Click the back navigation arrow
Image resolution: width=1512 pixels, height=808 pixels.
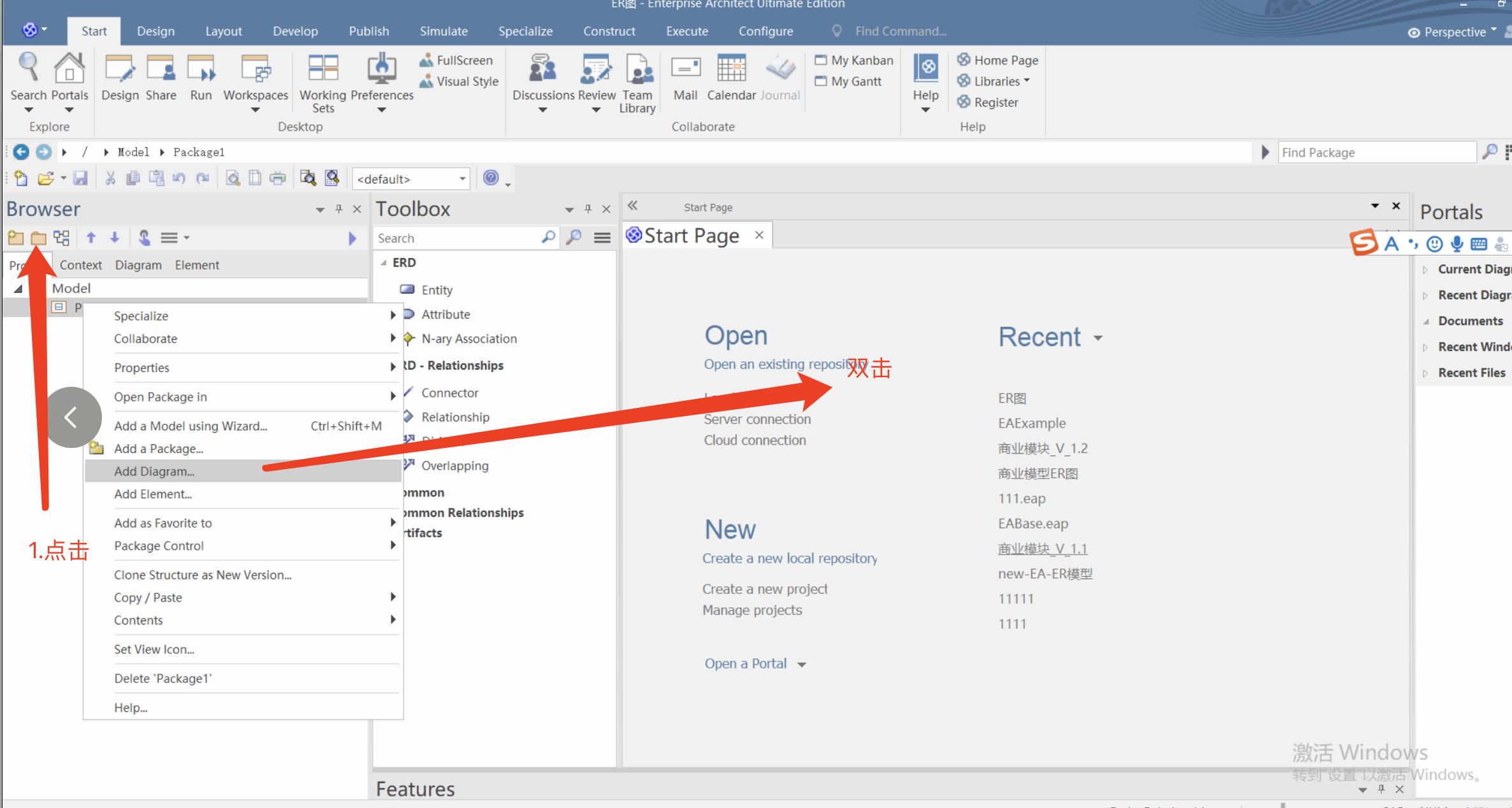pos(21,152)
